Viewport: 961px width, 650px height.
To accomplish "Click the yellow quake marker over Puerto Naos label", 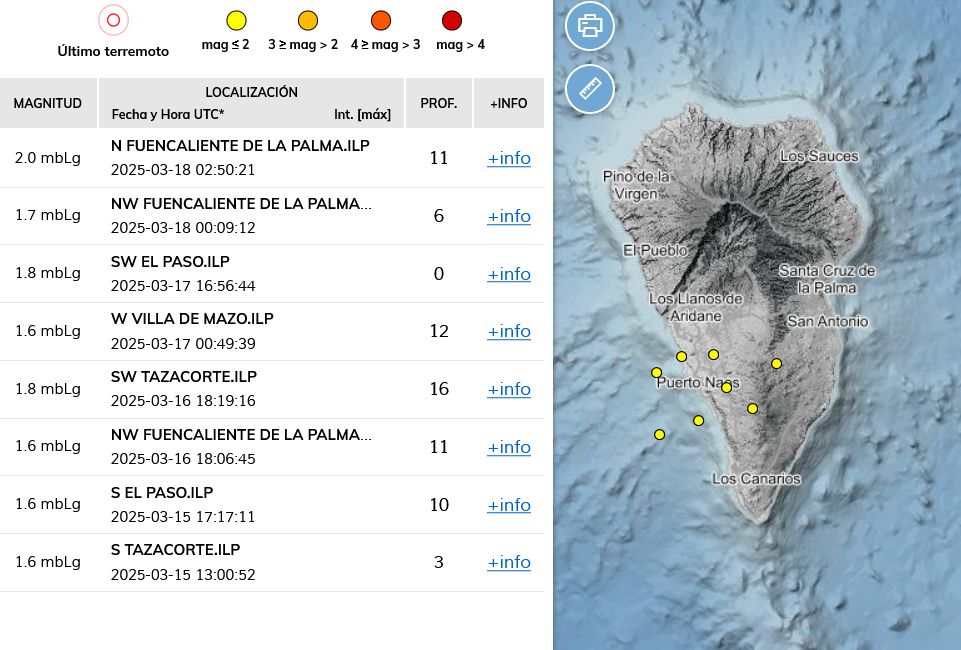I will pyautogui.click(x=726, y=387).
